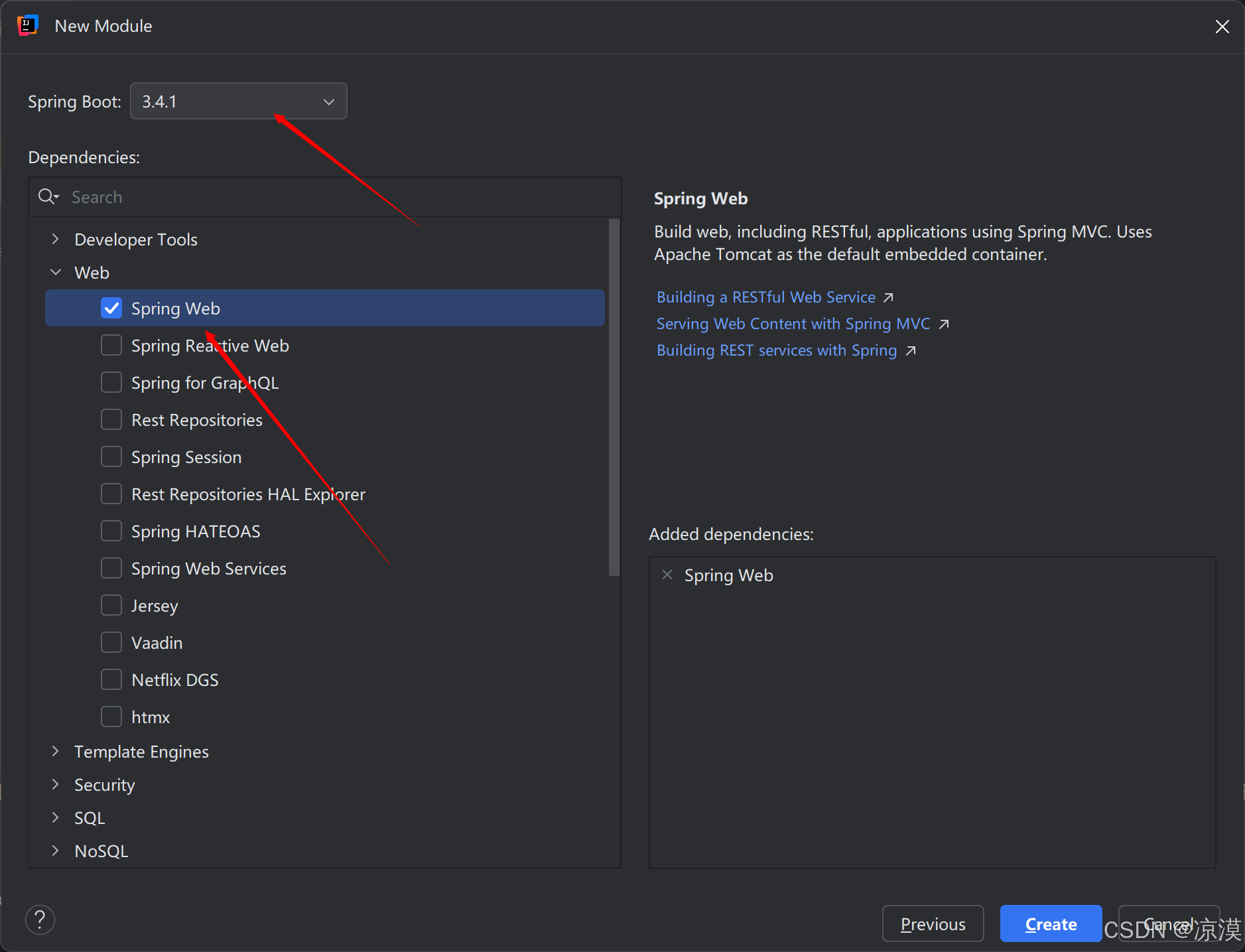Expand the Template Engines category
Viewport: 1245px width, 952px height.
tap(56, 751)
